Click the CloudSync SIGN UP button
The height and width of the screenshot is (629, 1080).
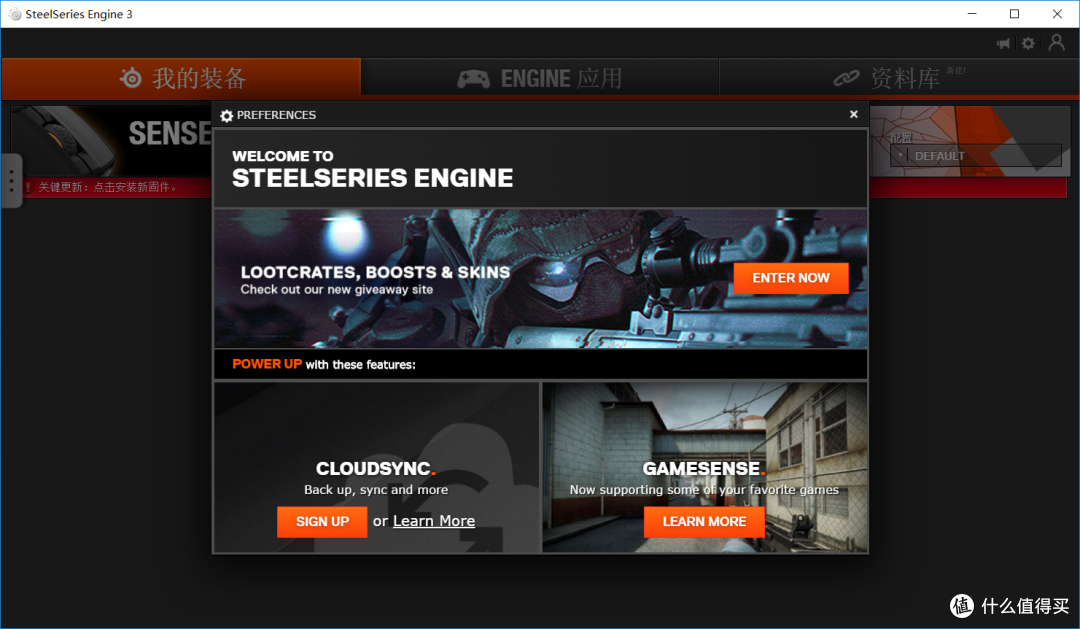point(322,522)
